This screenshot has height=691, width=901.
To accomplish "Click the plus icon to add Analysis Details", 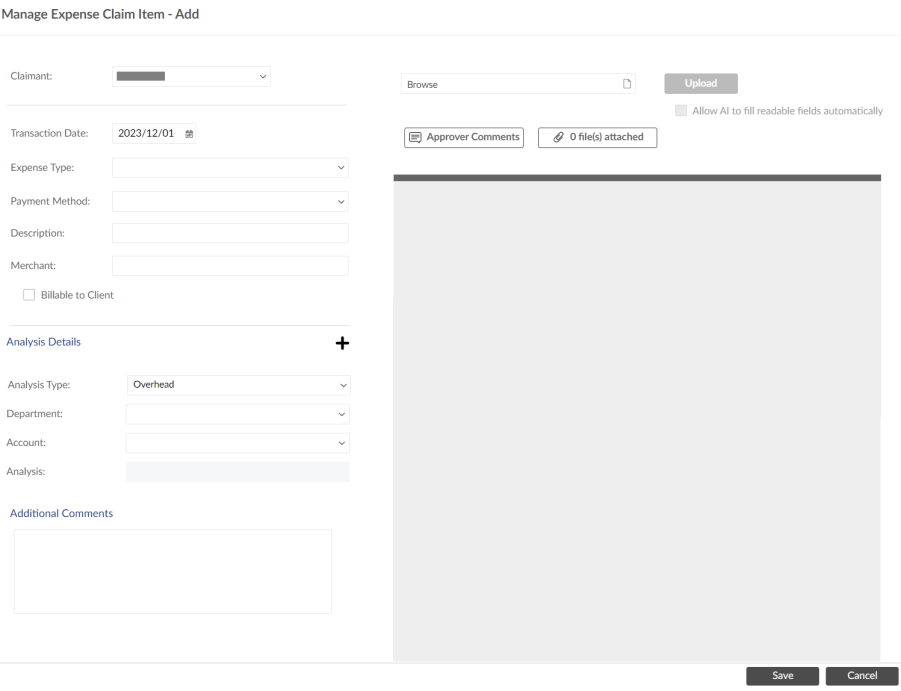I will click(x=342, y=343).
